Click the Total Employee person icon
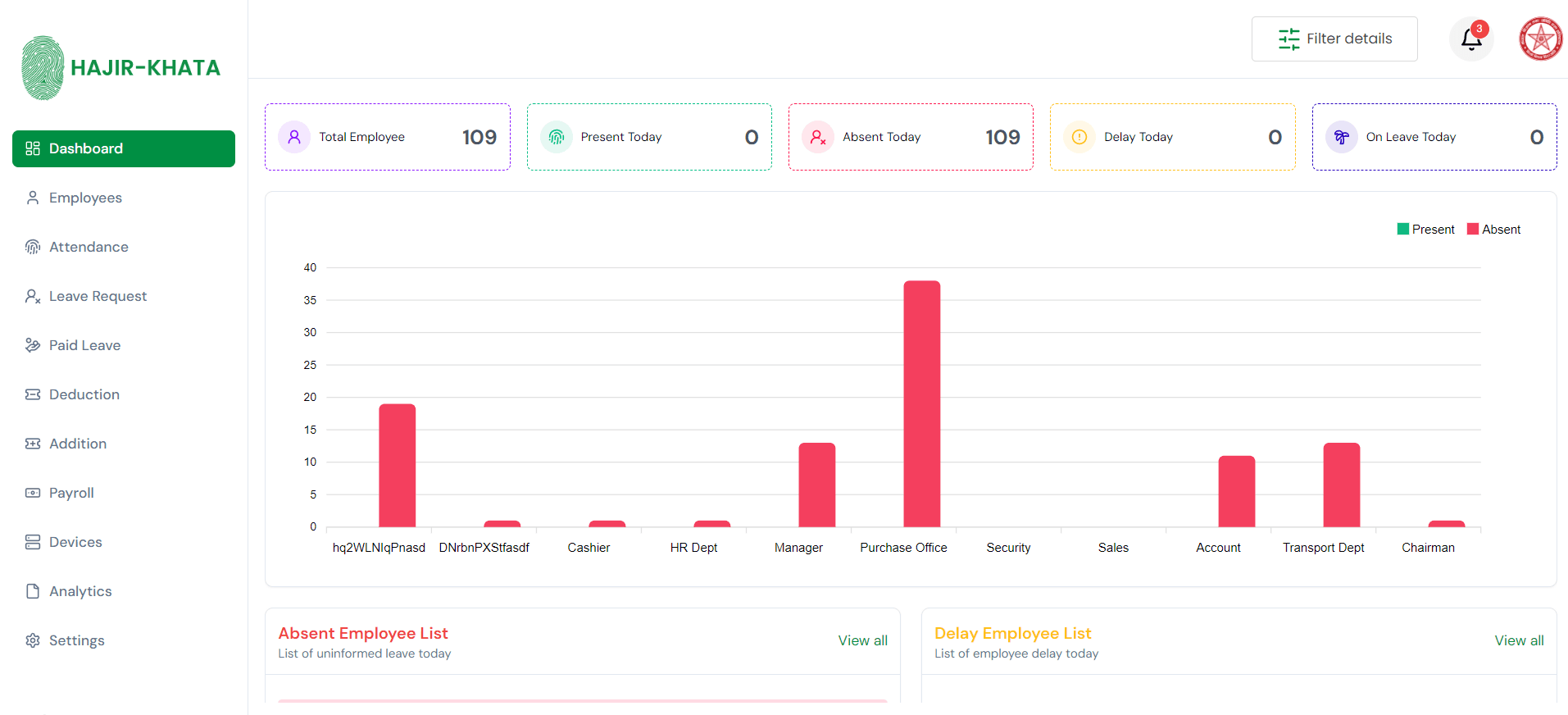The image size is (1568, 715). (x=294, y=137)
